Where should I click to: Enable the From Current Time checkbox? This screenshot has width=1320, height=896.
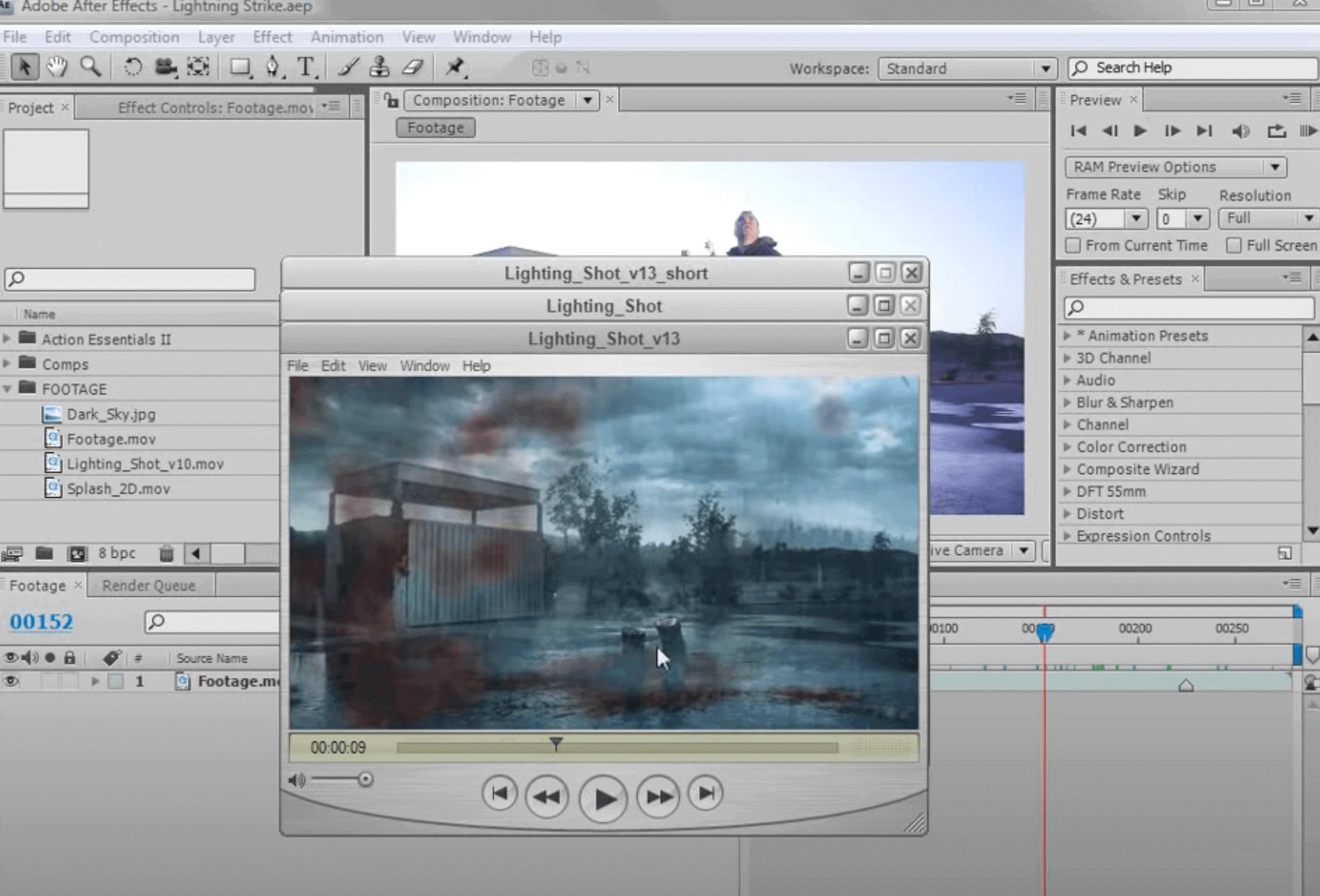[1073, 246]
